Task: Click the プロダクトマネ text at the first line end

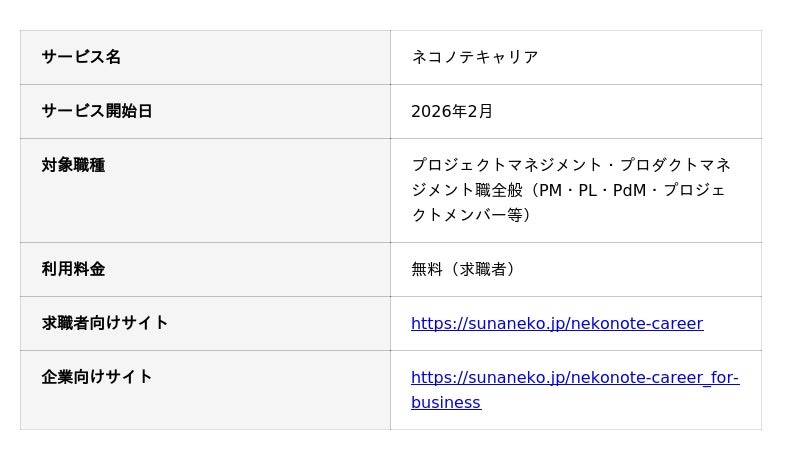Action: [x=675, y=165]
